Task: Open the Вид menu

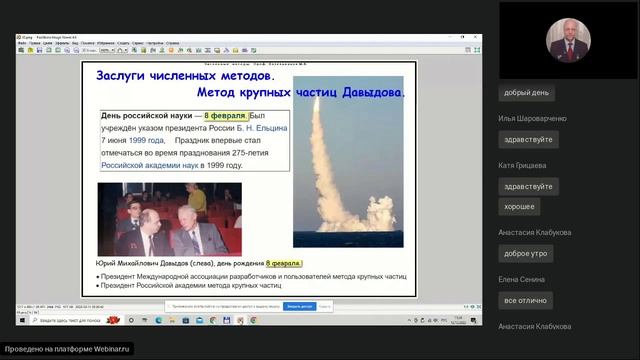Action: (x=75, y=43)
